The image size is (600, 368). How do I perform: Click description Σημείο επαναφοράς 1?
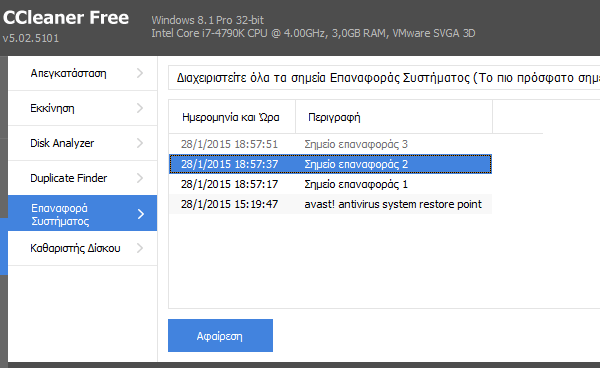pos(356,184)
